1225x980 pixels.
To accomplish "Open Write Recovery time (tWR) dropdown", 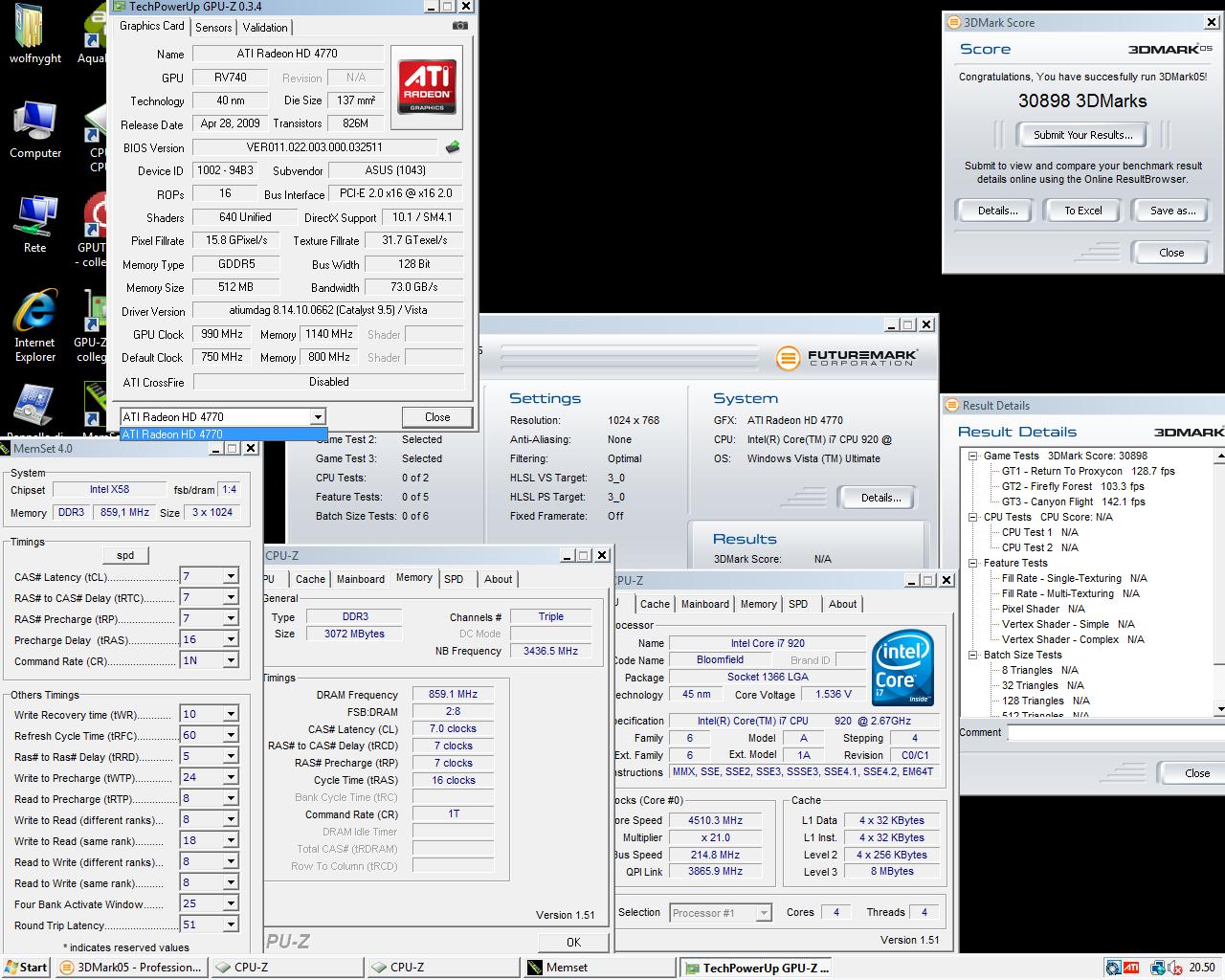I will [x=231, y=714].
